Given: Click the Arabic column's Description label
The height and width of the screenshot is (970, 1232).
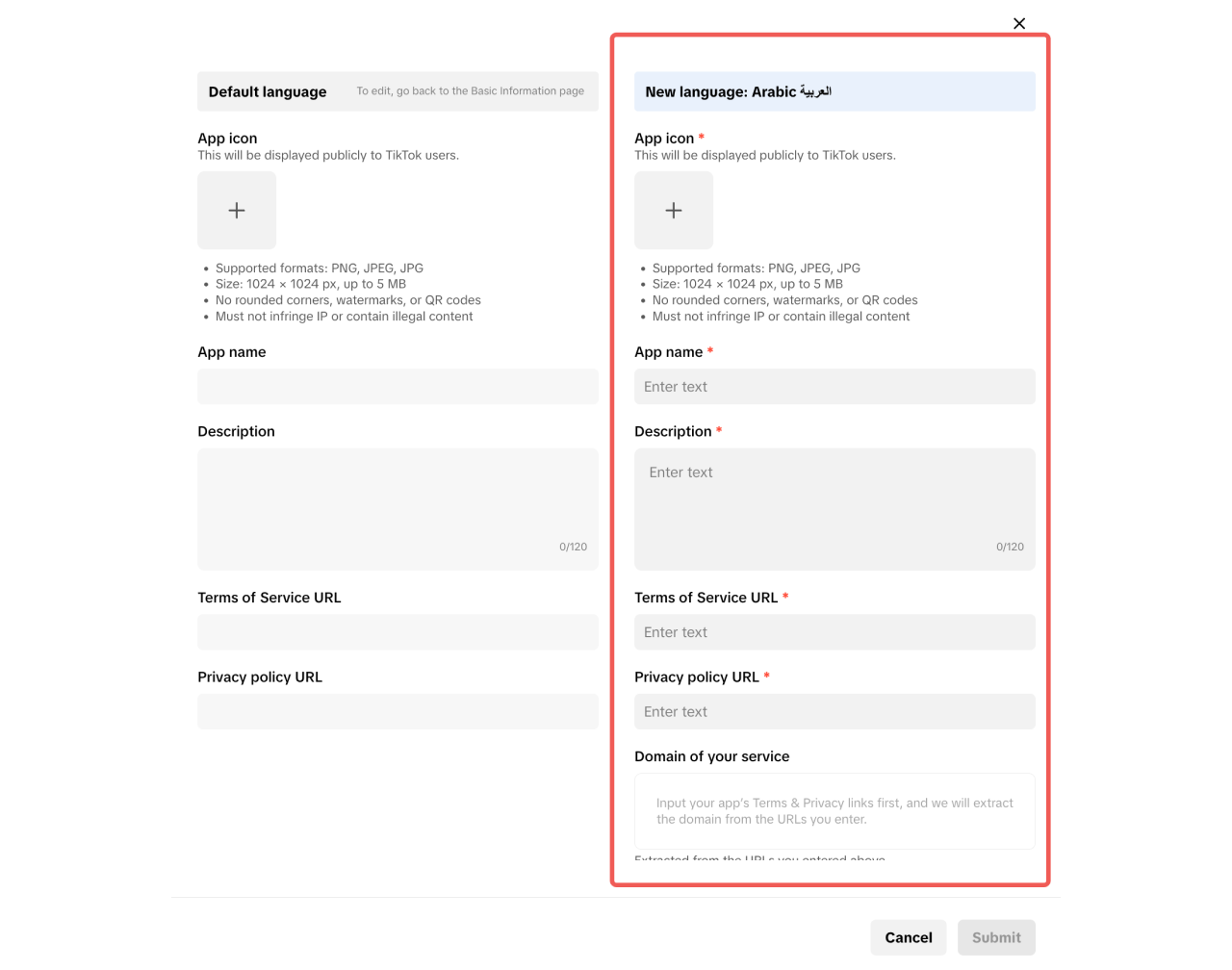Looking at the screenshot, I should [673, 431].
